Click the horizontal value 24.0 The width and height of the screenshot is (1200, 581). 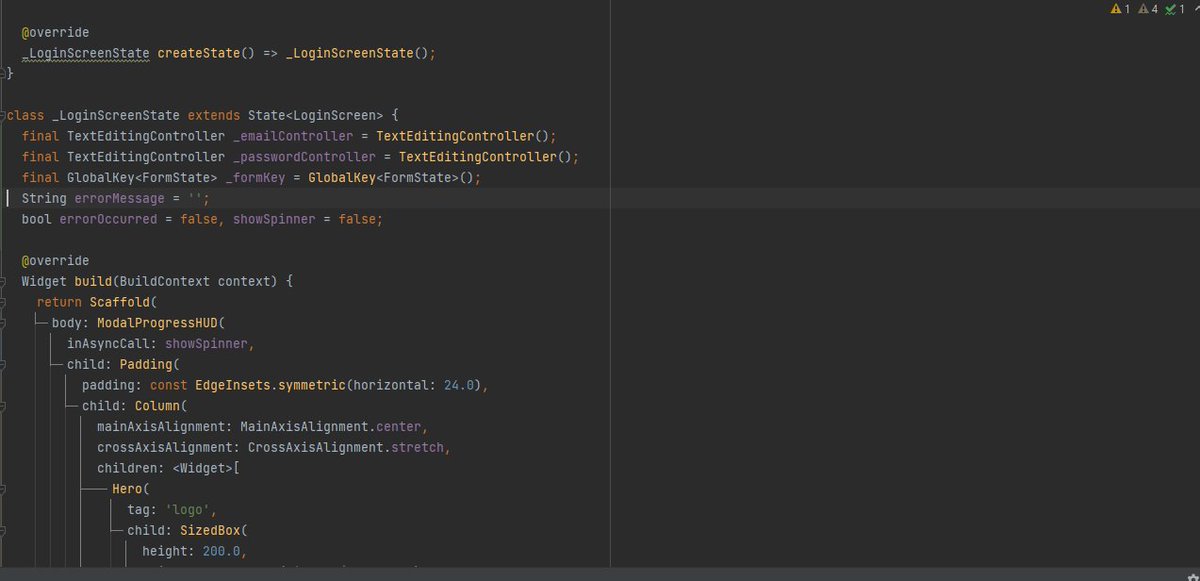click(459, 385)
